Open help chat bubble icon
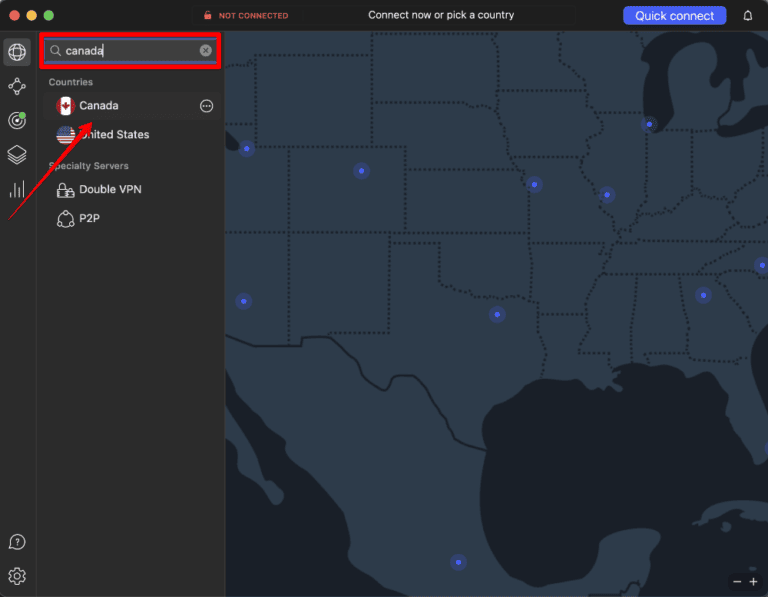The image size is (768, 597). coord(17,542)
